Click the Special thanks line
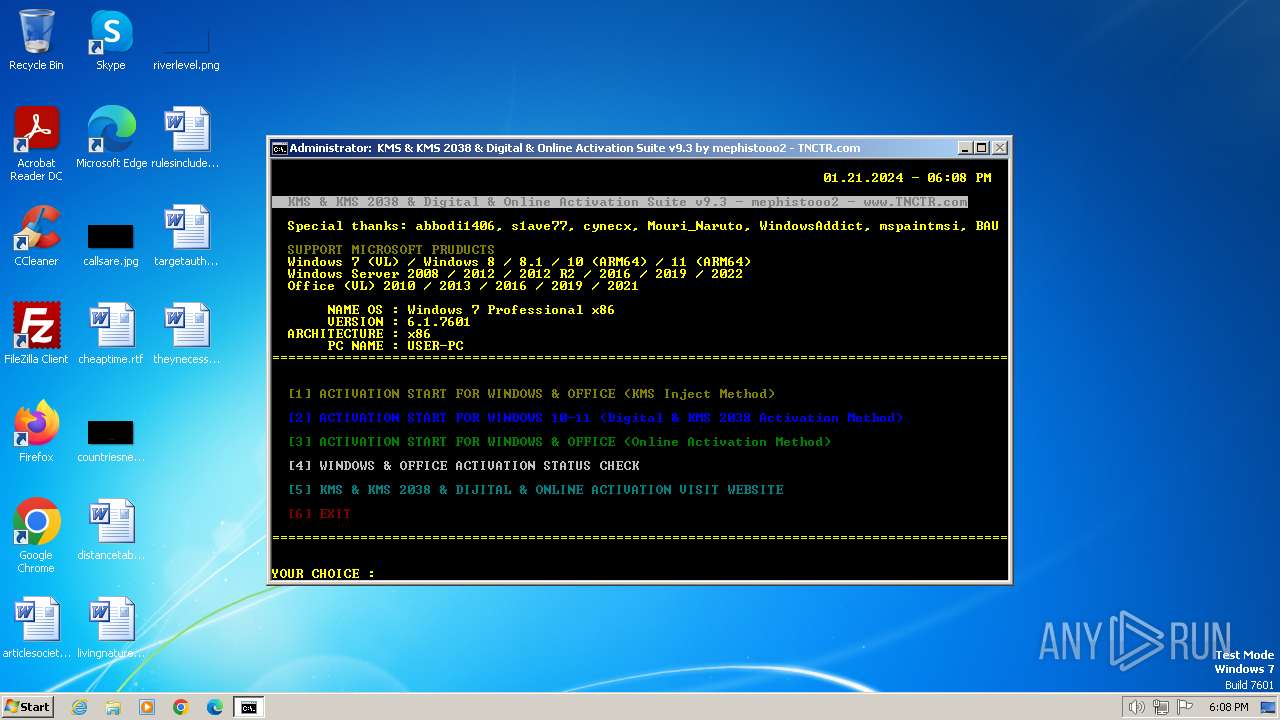Screen dimensions: 1280x720 point(643,226)
